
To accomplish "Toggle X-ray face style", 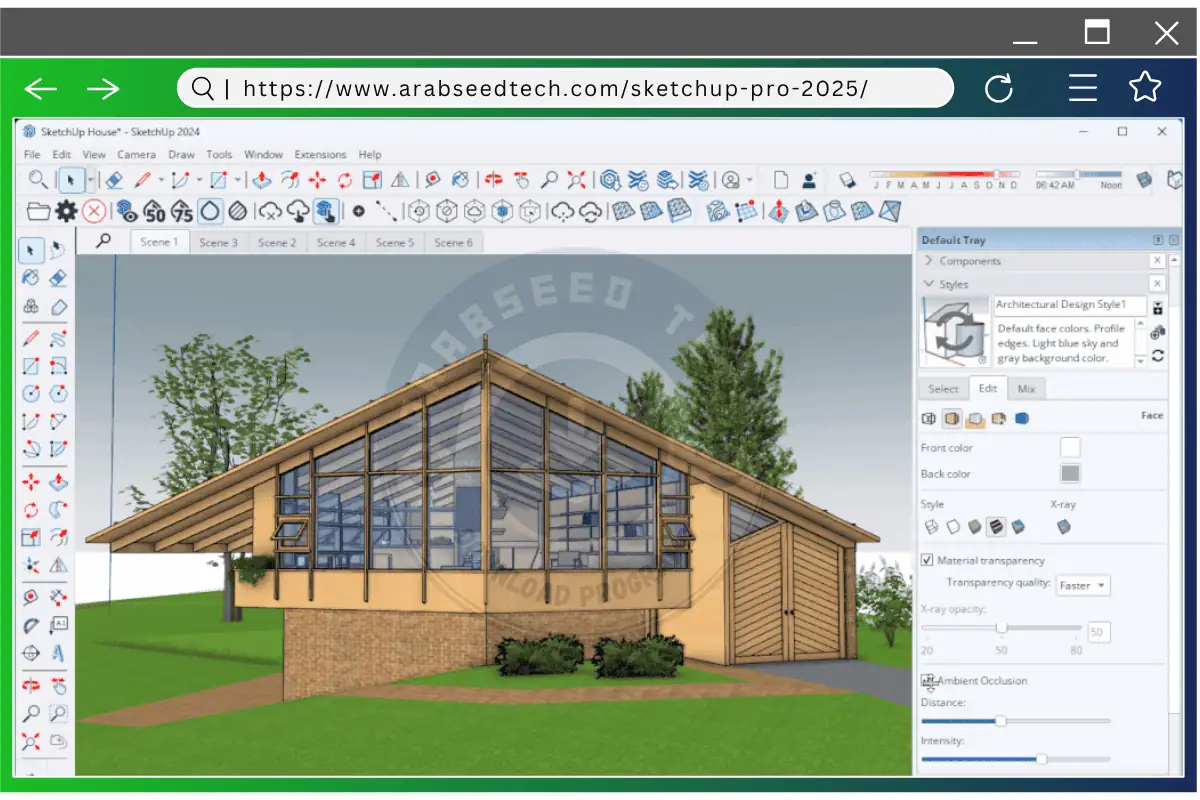I will (1064, 526).
